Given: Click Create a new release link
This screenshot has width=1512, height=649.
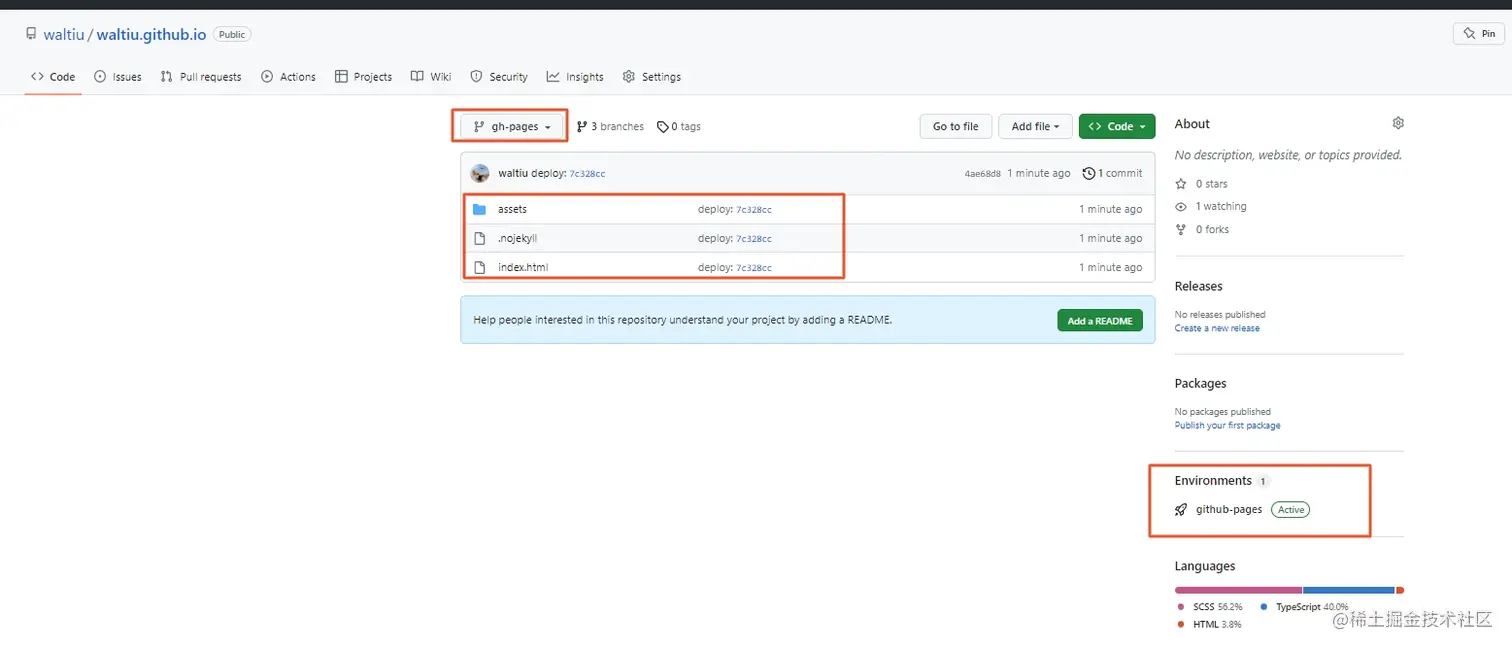Looking at the screenshot, I should click(x=1217, y=328).
